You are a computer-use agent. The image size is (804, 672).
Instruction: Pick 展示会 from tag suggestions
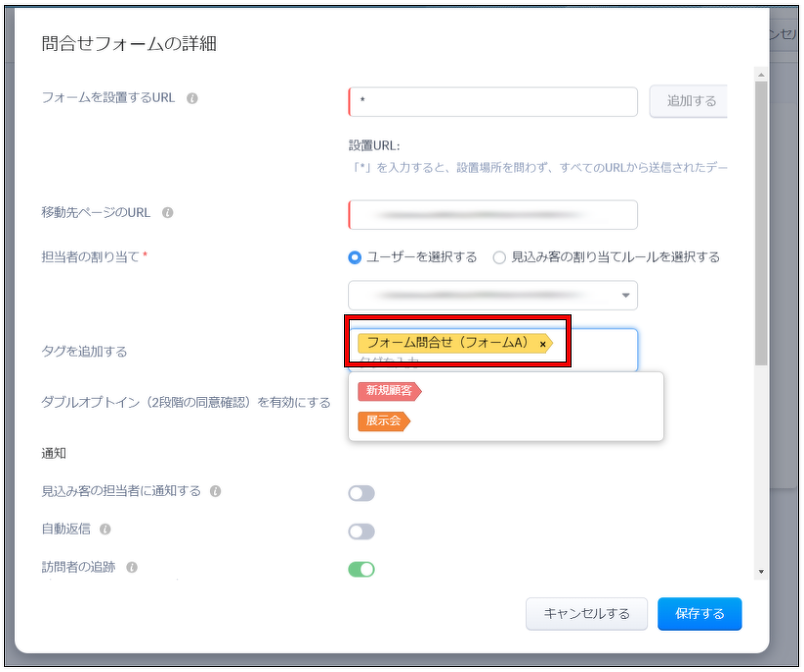pyautogui.click(x=384, y=421)
